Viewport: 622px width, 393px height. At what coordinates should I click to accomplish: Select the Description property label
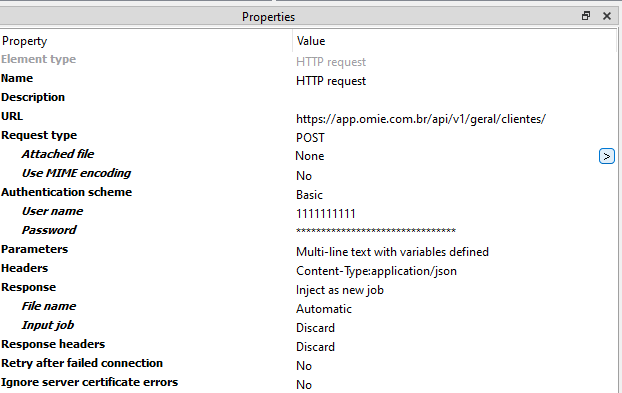point(33,97)
